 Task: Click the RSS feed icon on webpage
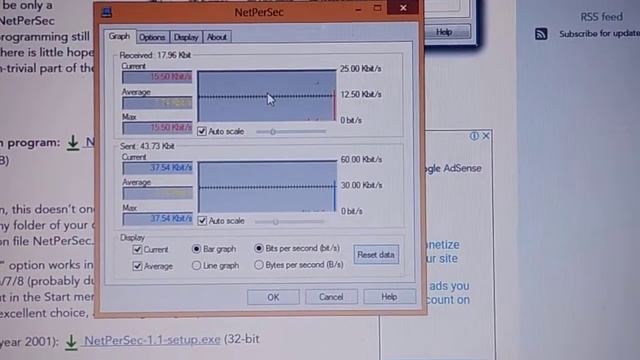541,34
